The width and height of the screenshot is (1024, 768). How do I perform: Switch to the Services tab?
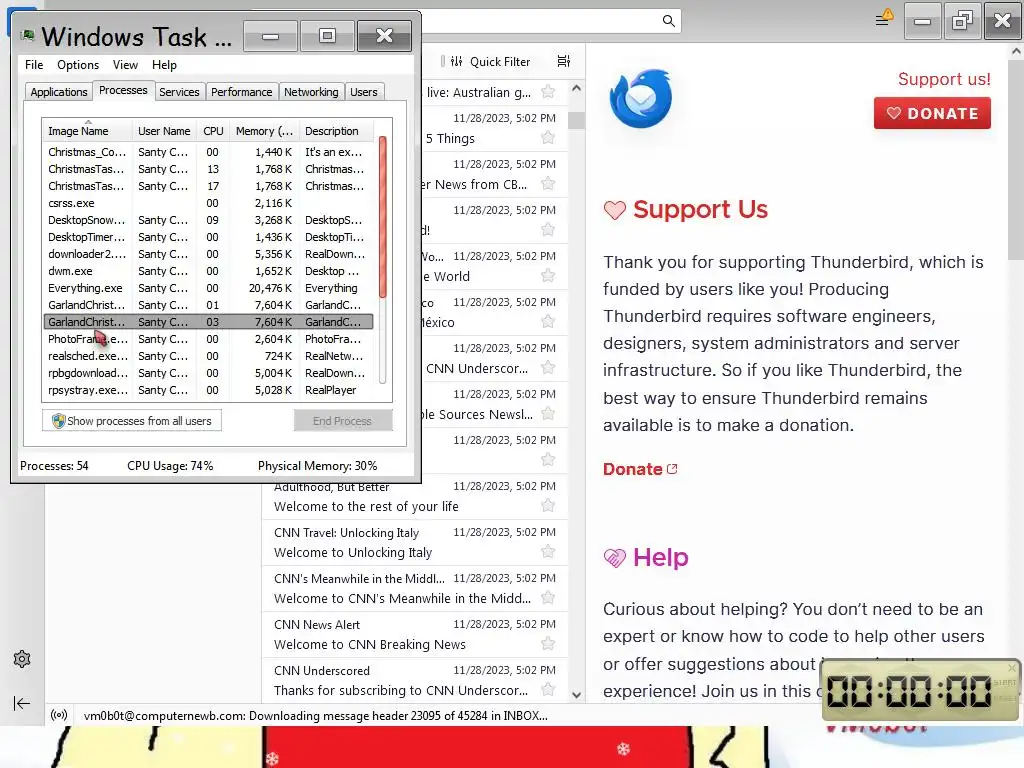click(179, 92)
